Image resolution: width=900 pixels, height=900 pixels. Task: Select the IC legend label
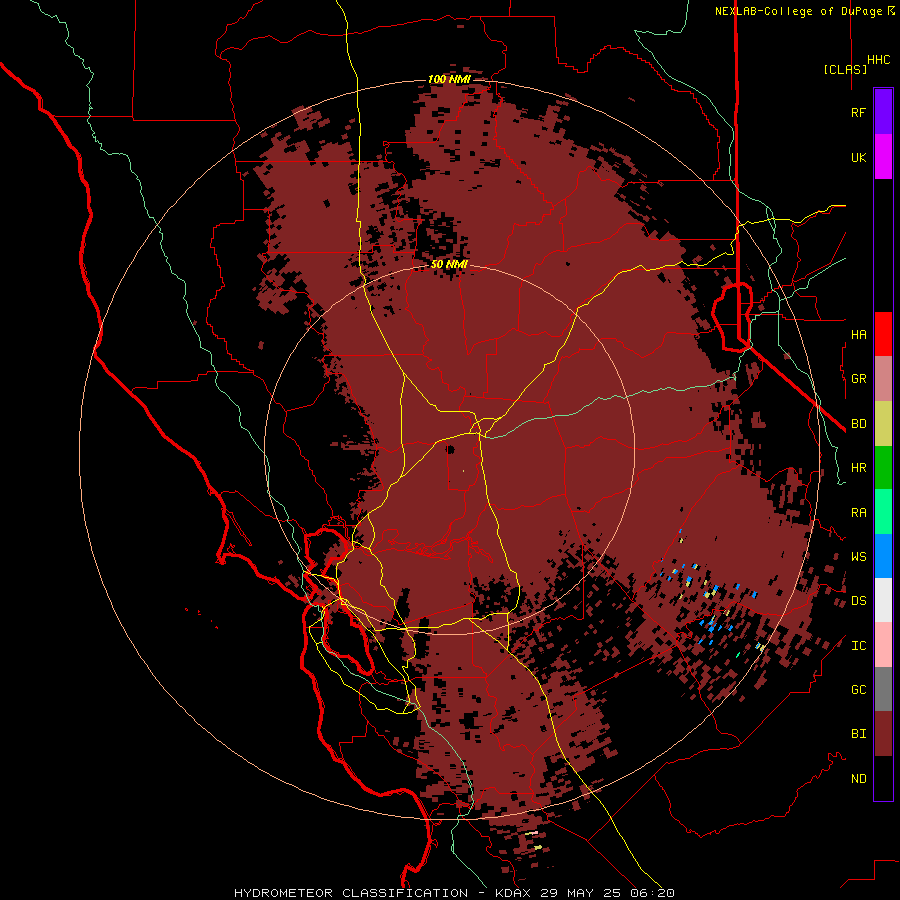click(x=858, y=645)
